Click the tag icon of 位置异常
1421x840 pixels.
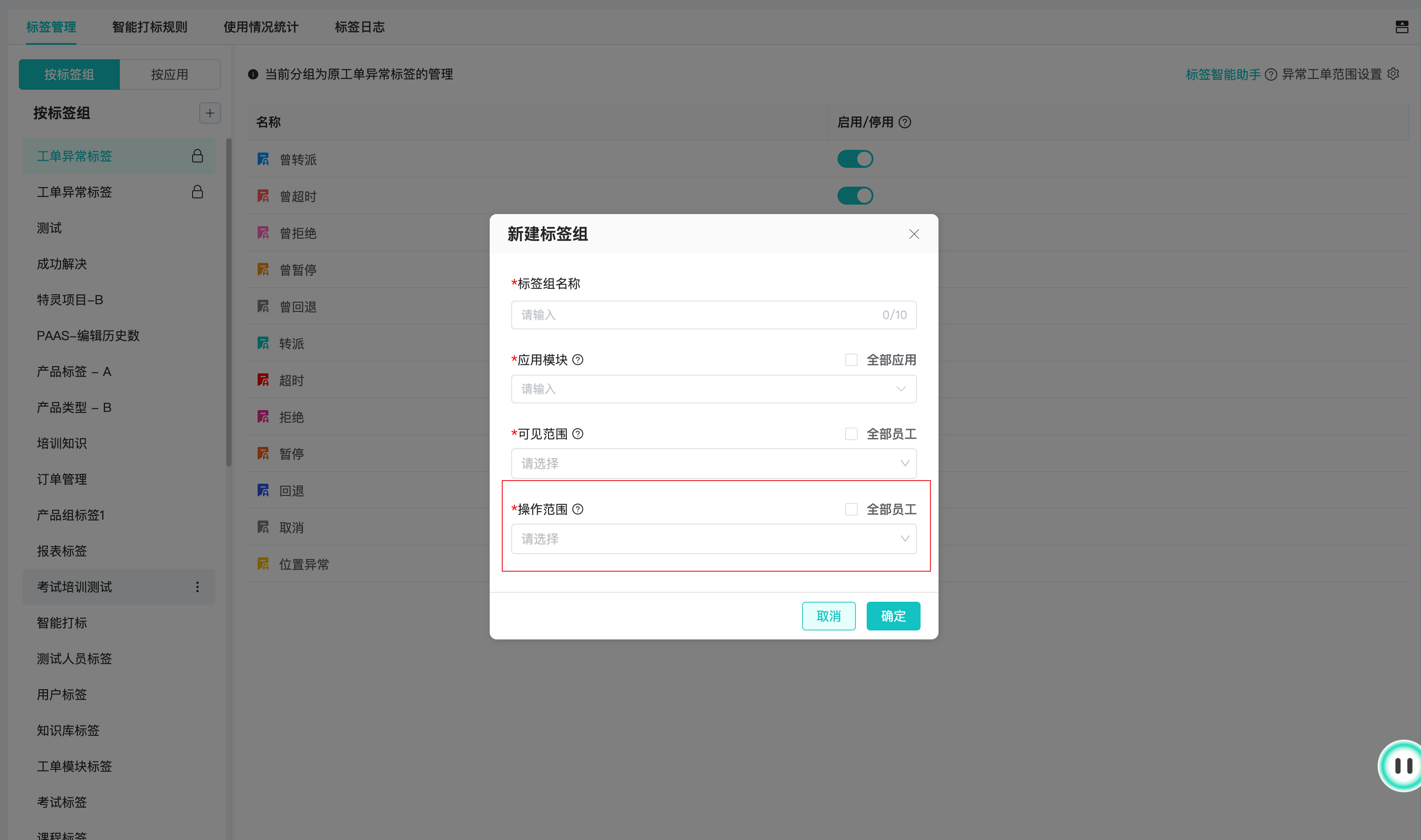(x=263, y=564)
